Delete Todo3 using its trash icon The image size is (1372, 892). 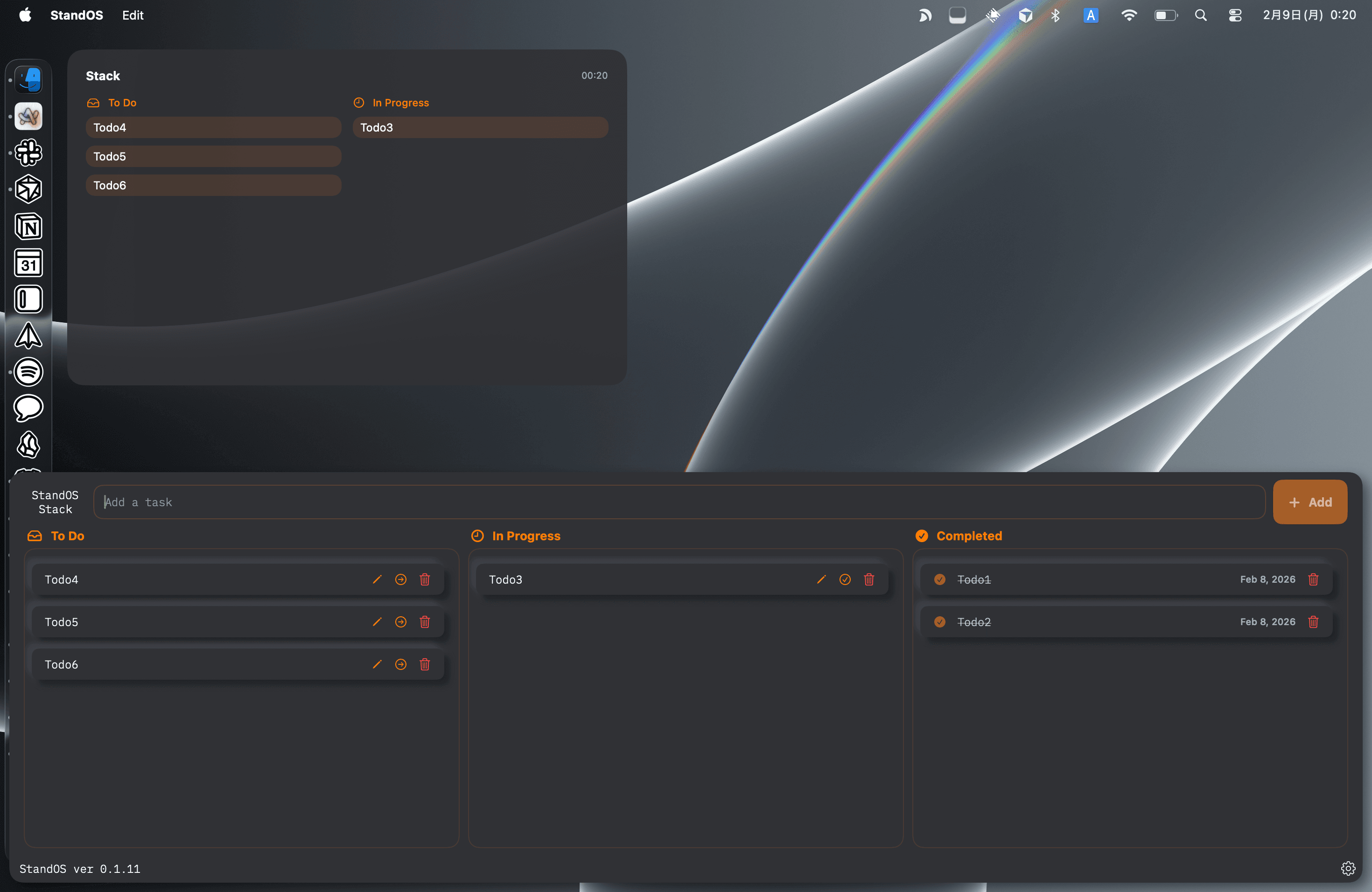pos(869,580)
